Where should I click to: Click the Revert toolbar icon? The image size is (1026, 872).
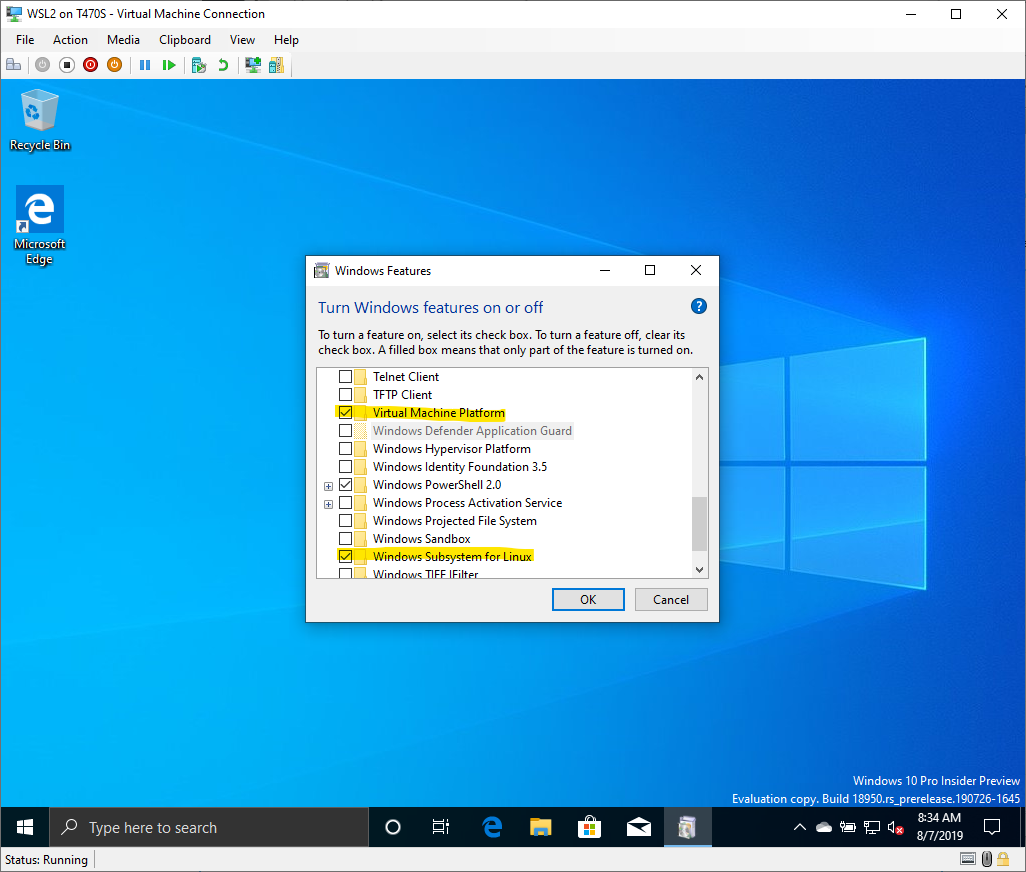click(223, 65)
